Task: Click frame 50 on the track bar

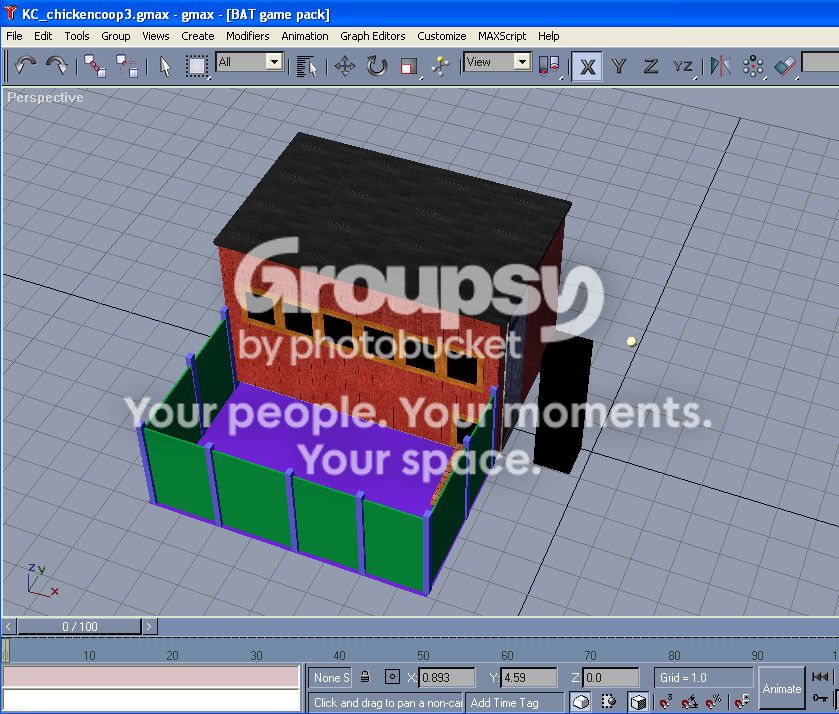Action: (423, 655)
